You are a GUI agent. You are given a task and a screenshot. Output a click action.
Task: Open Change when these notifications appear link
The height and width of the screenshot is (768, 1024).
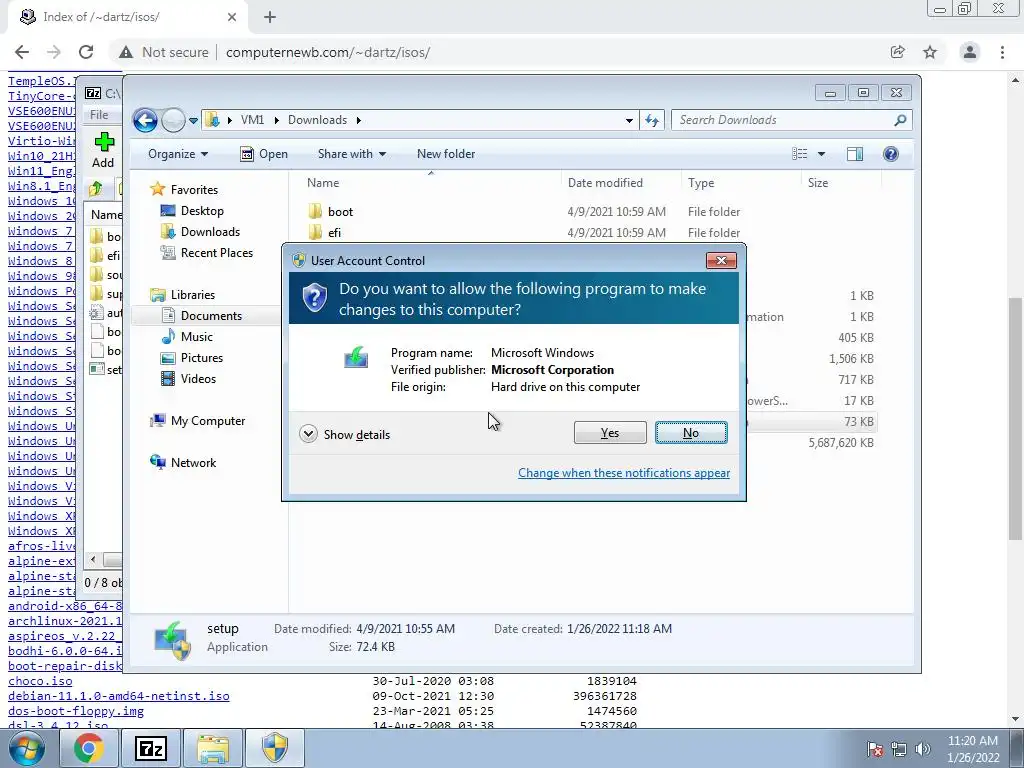click(x=624, y=473)
